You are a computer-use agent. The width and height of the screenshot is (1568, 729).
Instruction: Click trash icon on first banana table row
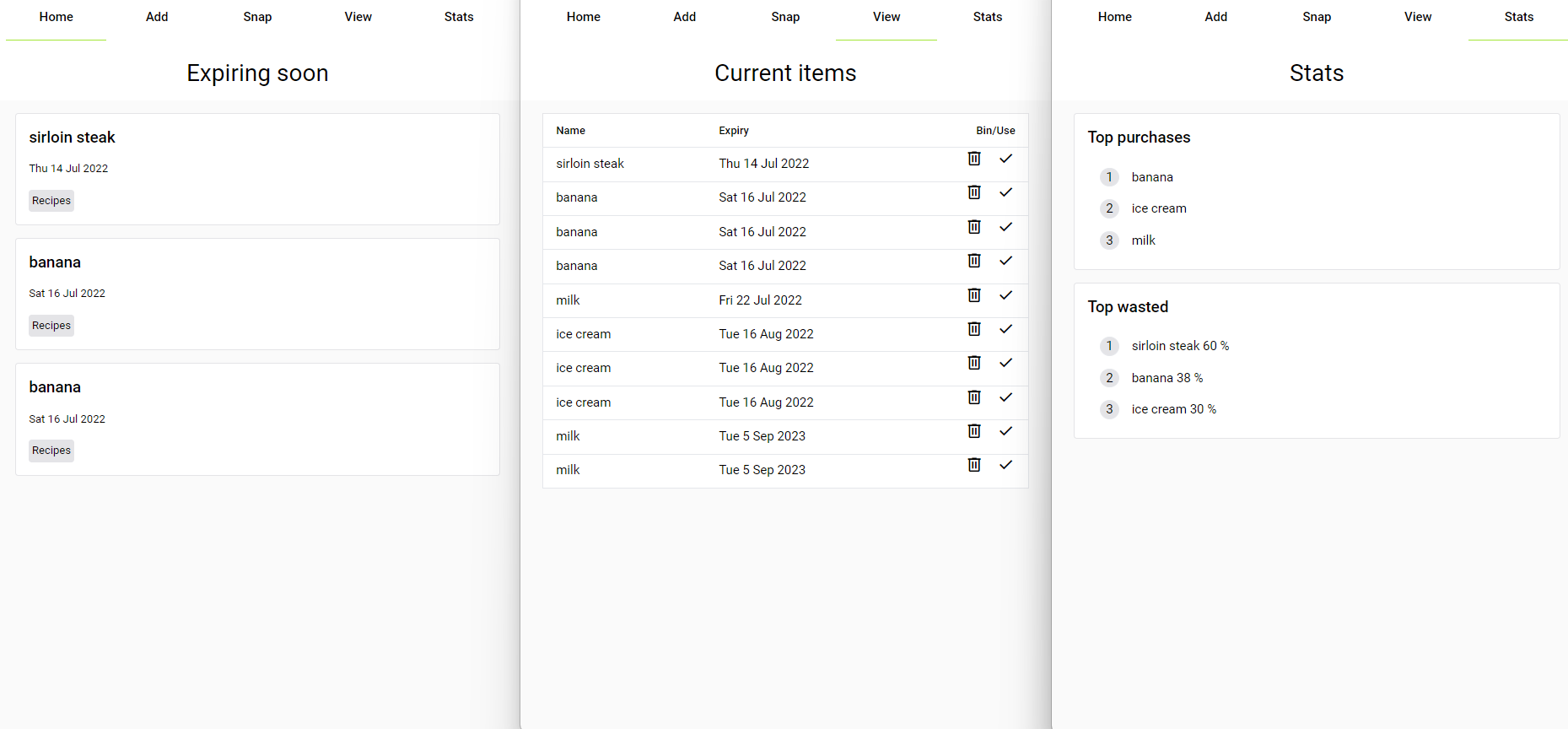[x=974, y=192]
